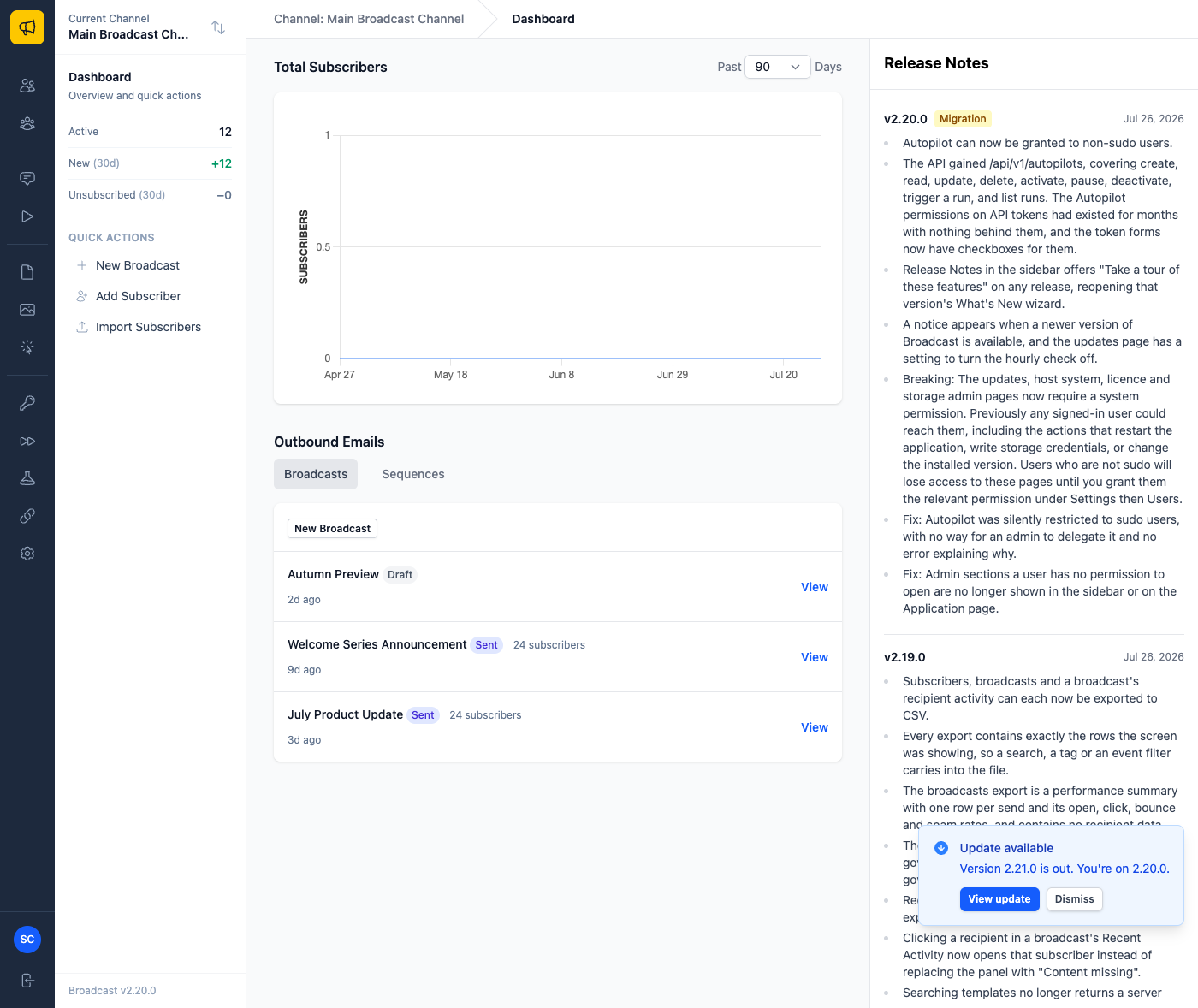1198x1008 pixels.
Task: Open the API keys key sidebar icon
Action: (x=27, y=403)
